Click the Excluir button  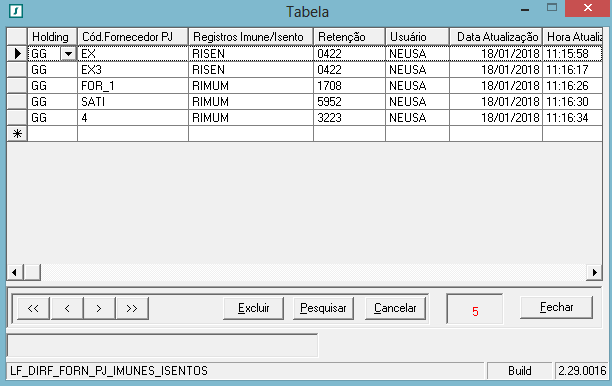pyautogui.click(x=253, y=308)
